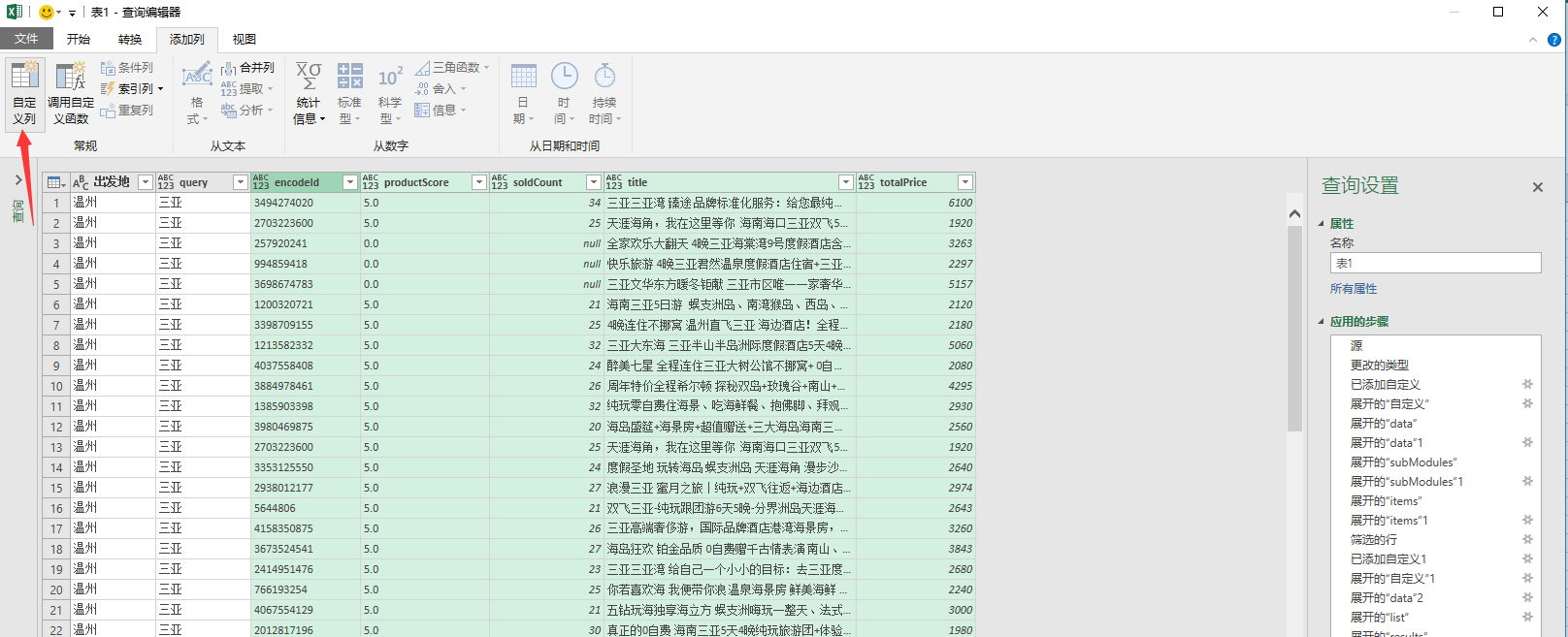Viewport: 1568px width, 637px height.
Task: Click the data type icon of query column
Action: click(166, 182)
